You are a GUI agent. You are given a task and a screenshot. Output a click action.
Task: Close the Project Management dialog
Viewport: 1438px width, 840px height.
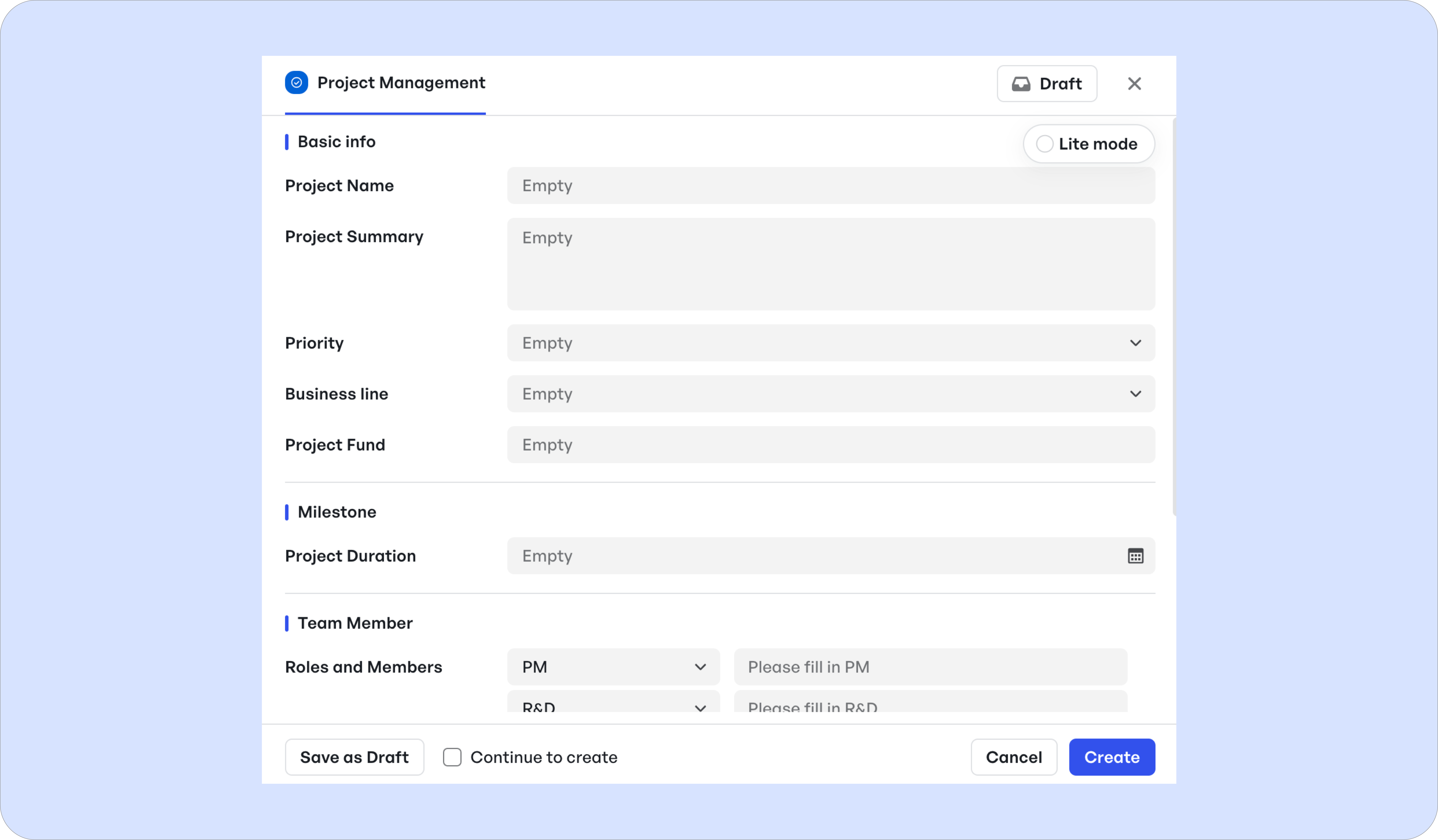[x=1134, y=84]
